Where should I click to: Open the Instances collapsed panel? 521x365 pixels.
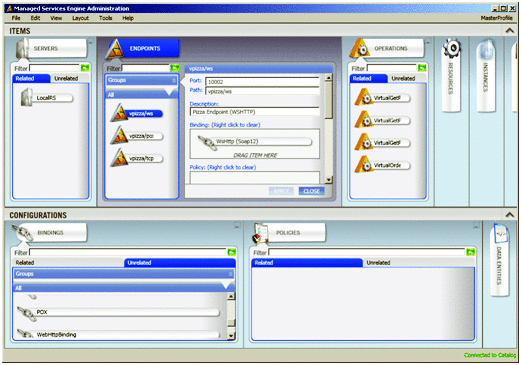pyautogui.click(x=486, y=75)
